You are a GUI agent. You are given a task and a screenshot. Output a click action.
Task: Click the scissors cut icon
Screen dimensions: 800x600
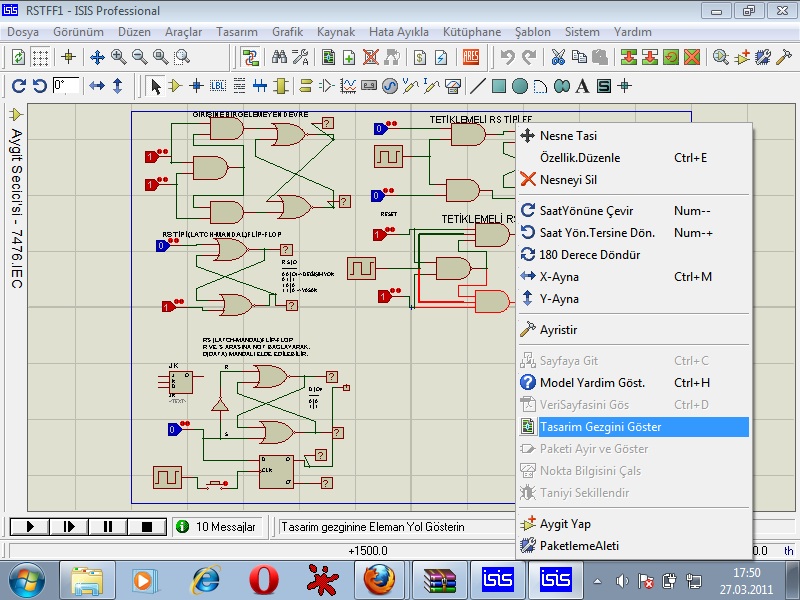point(558,57)
